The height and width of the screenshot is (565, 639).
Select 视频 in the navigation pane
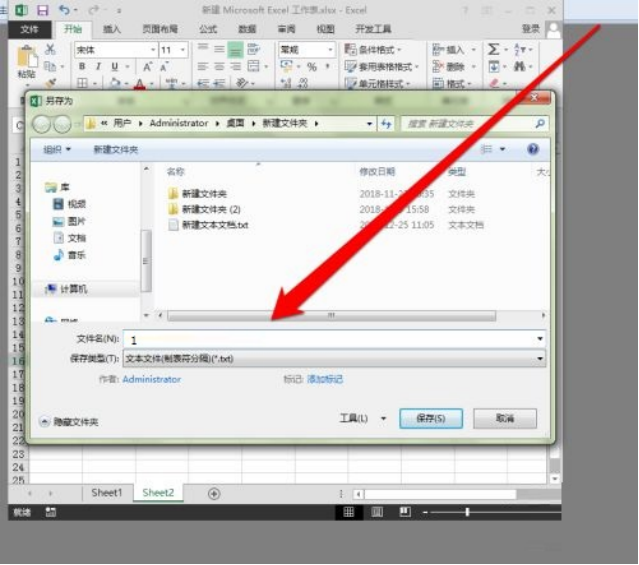coord(70,204)
